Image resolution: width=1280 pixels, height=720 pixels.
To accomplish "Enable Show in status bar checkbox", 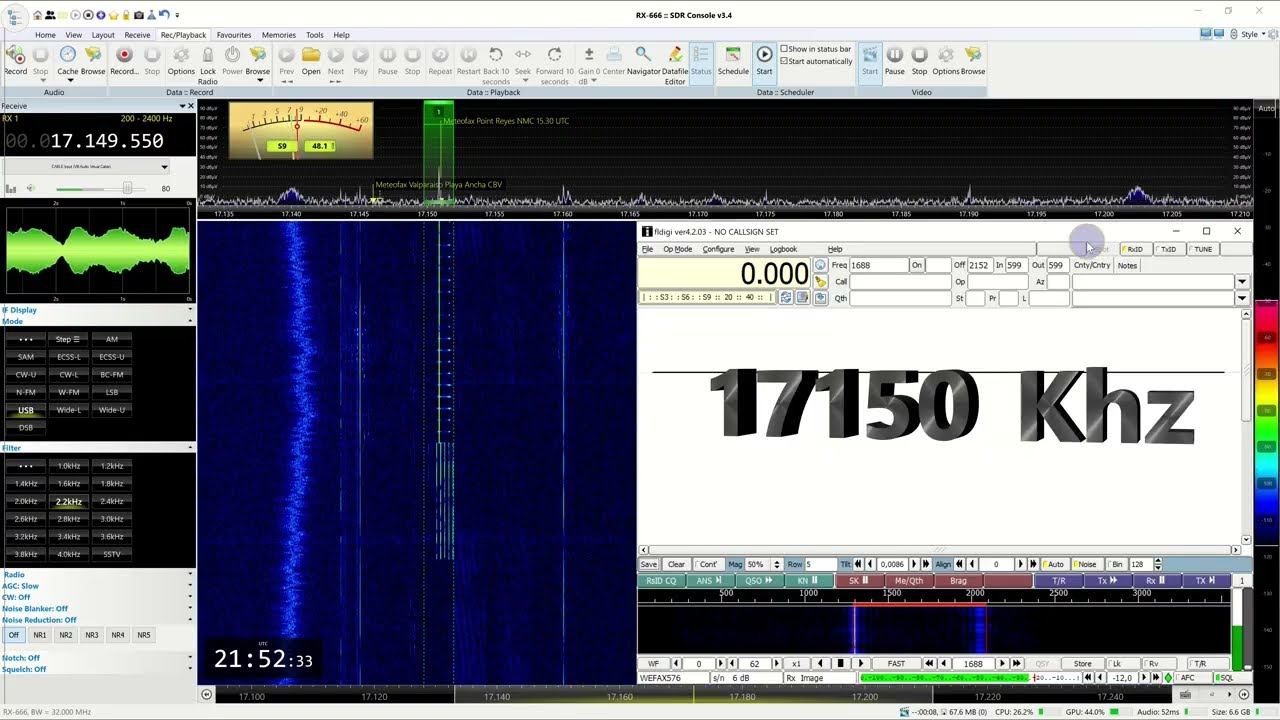I will pos(785,49).
